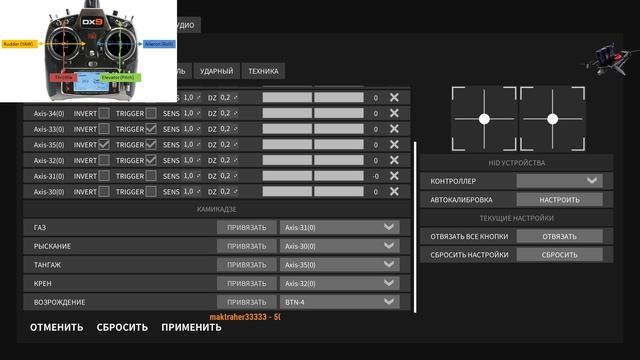Bind ТАНГАЖ with ПРИВЯЗАТЬ button
Viewport: 640px width, 360px height.
[247, 265]
